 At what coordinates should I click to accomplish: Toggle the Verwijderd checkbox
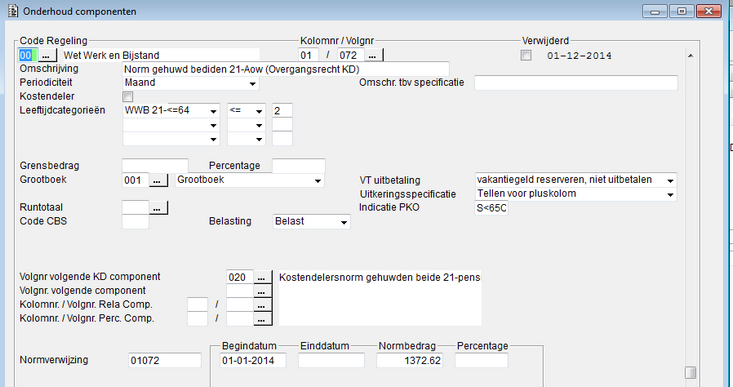click(526, 56)
